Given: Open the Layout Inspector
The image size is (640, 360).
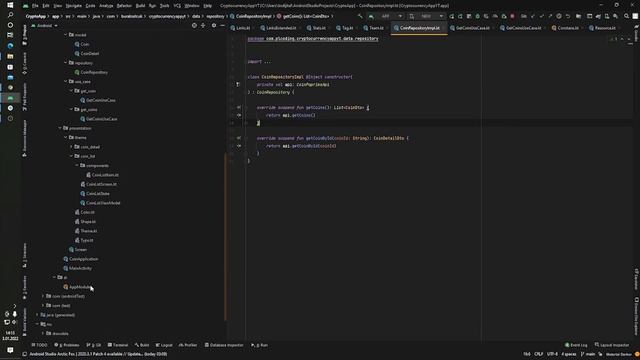Looking at the screenshot, I should point(612,345).
